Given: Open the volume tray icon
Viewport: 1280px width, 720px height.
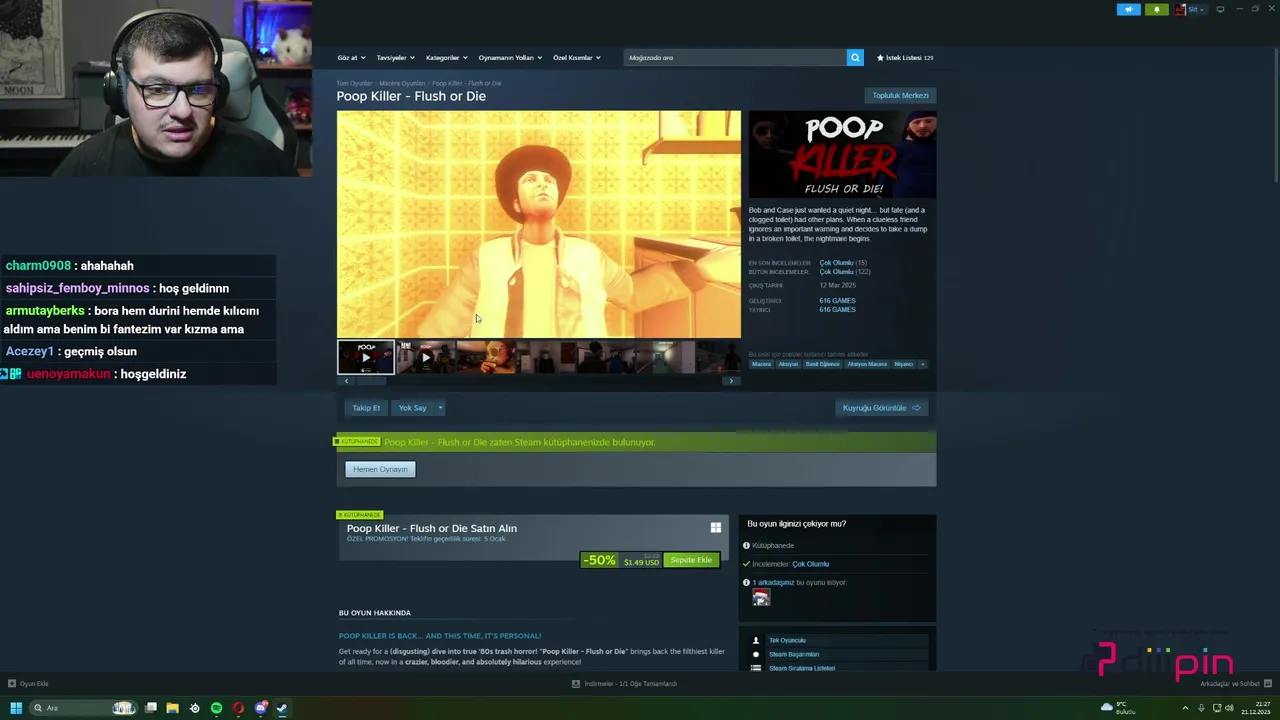Looking at the screenshot, I should pos(1229,708).
